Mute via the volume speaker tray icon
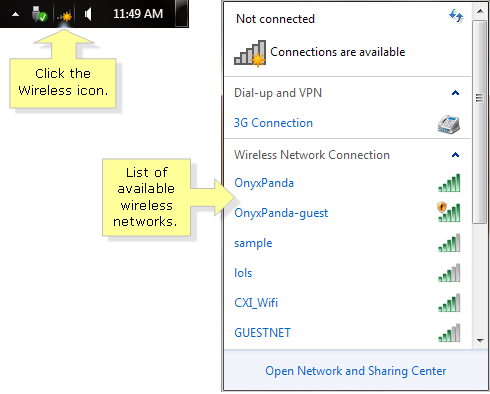Viewport: 490px width, 394px height. point(88,14)
